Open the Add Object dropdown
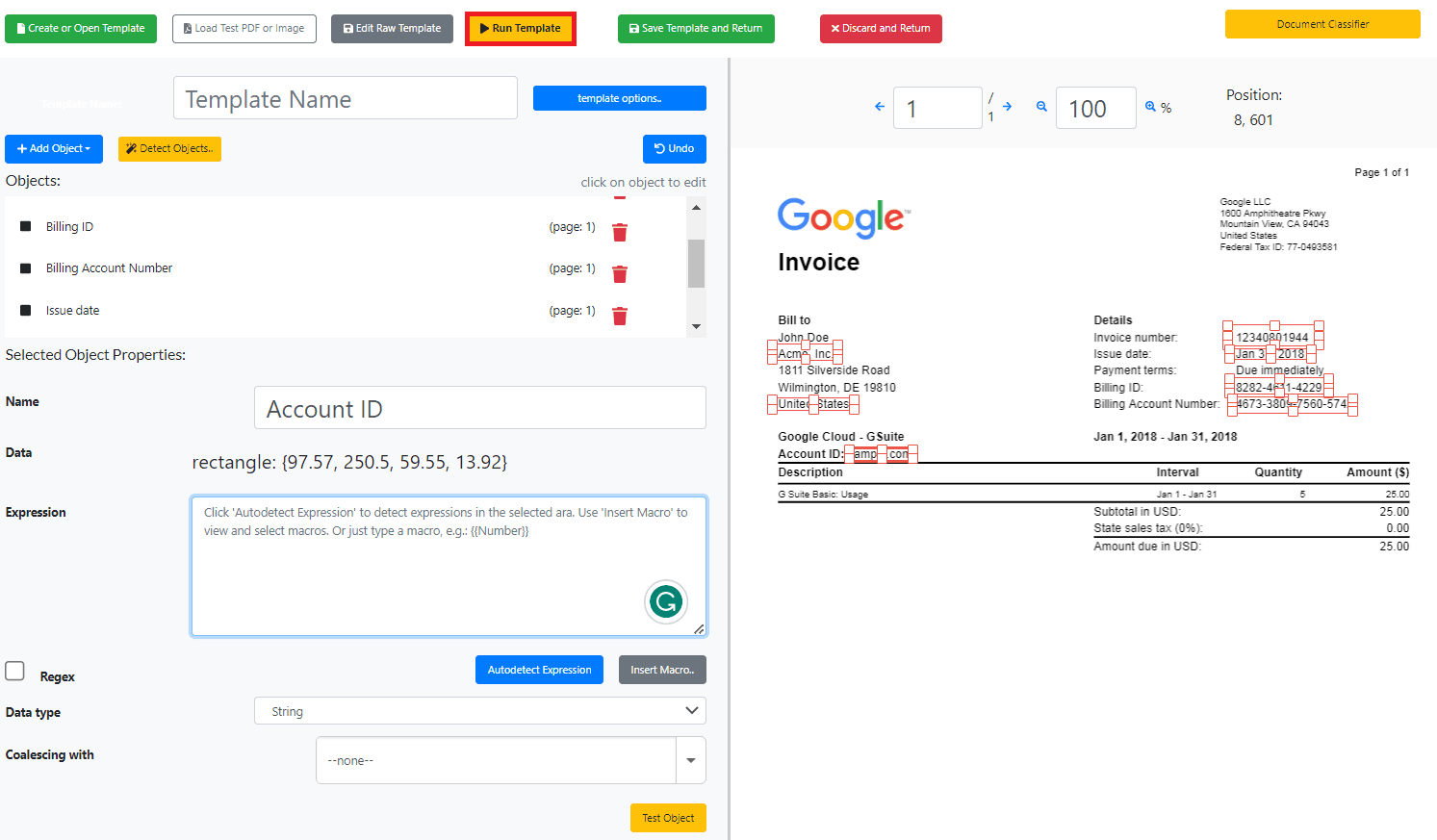The width and height of the screenshot is (1437, 840). pyautogui.click(x=54, y=149)
